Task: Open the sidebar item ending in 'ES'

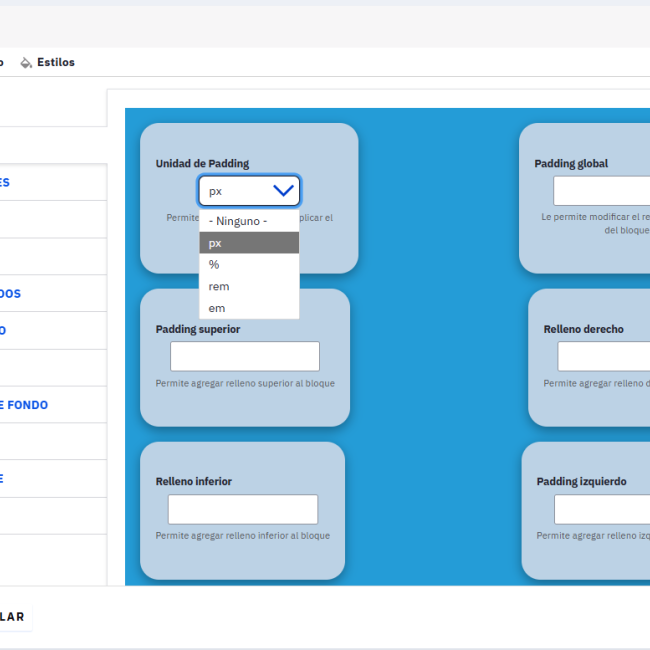Action: point(5,182)
